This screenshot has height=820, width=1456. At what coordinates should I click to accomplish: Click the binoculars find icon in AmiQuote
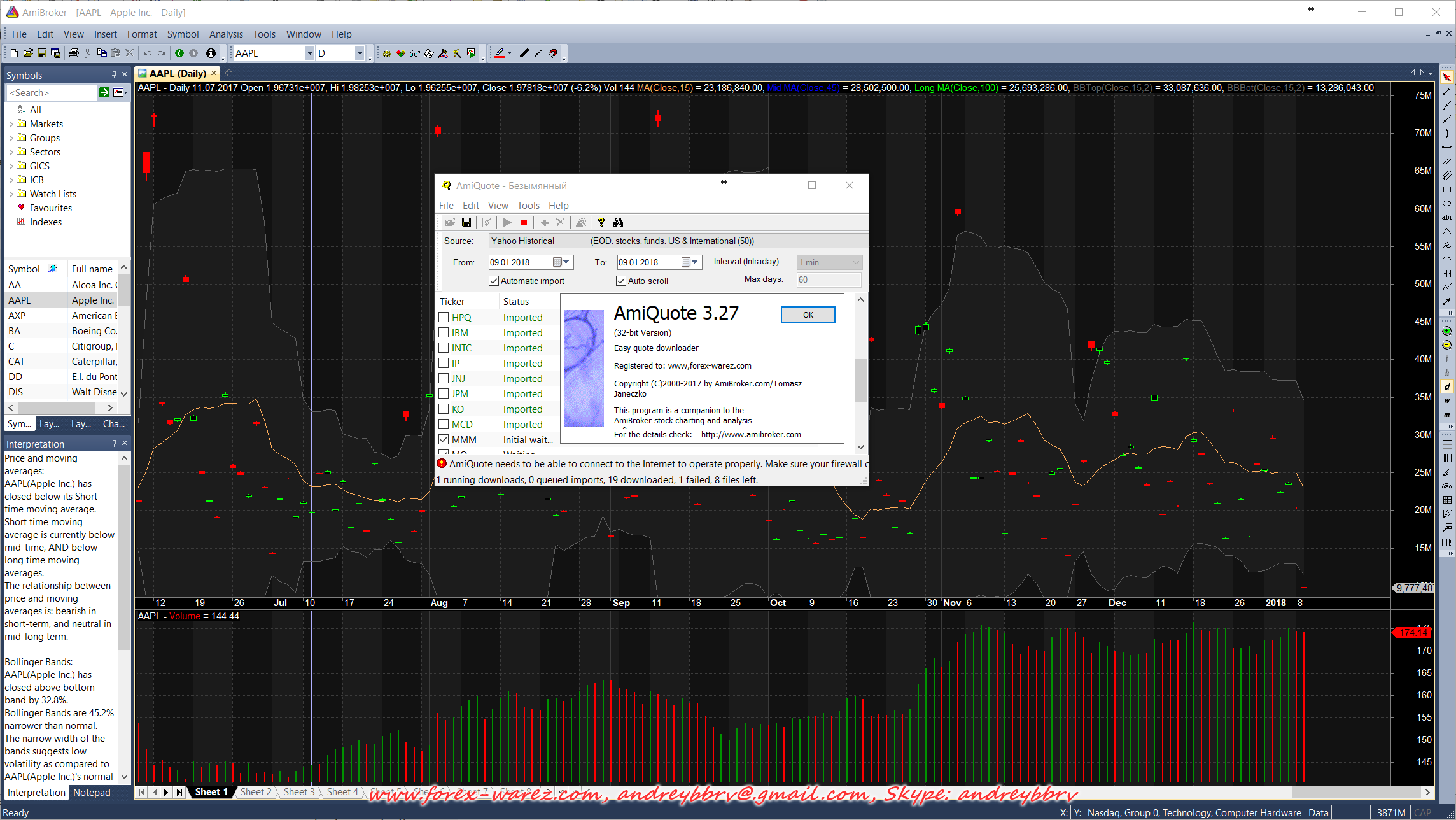(x=618, y=222)
